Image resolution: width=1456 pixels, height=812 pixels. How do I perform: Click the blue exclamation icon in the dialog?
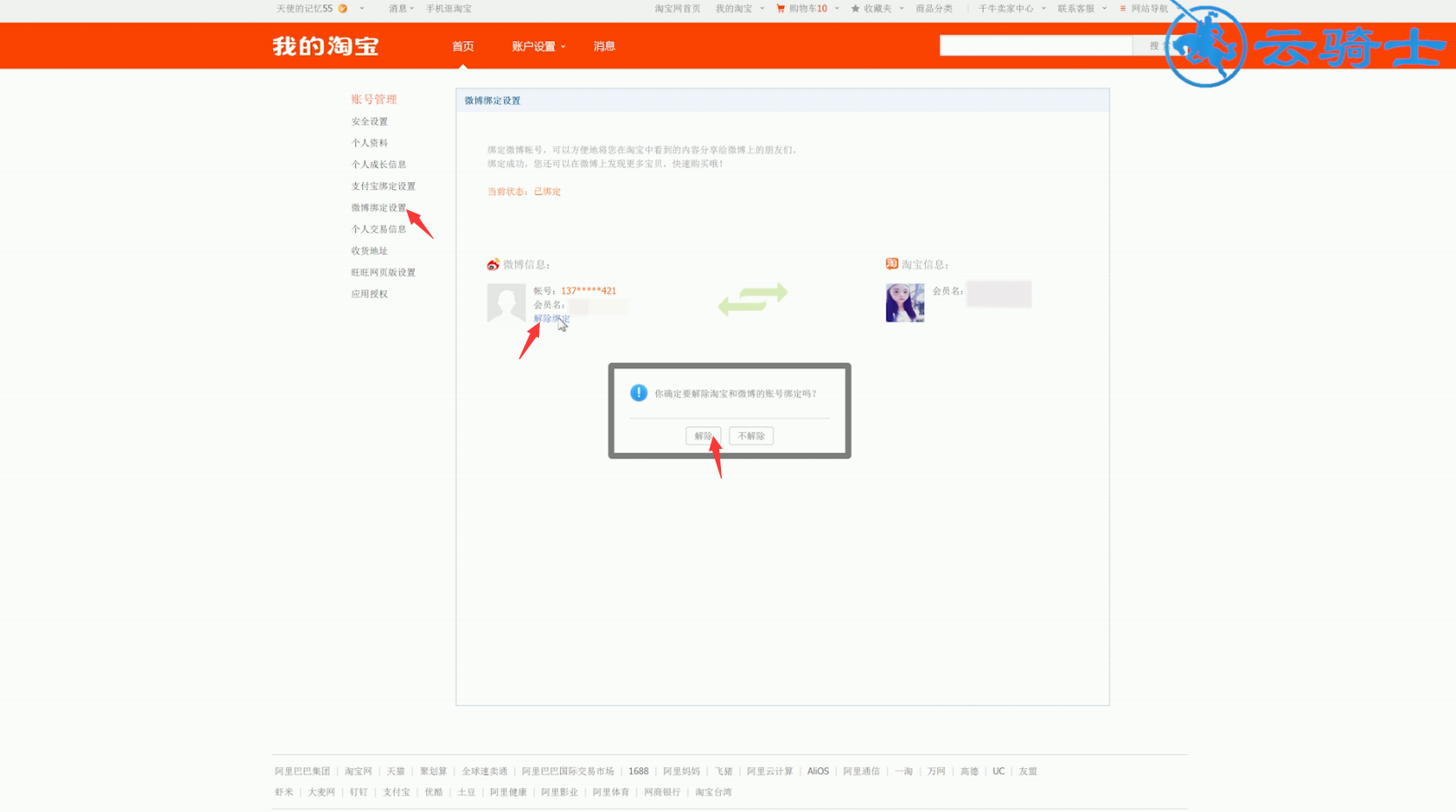pos(639,393)
